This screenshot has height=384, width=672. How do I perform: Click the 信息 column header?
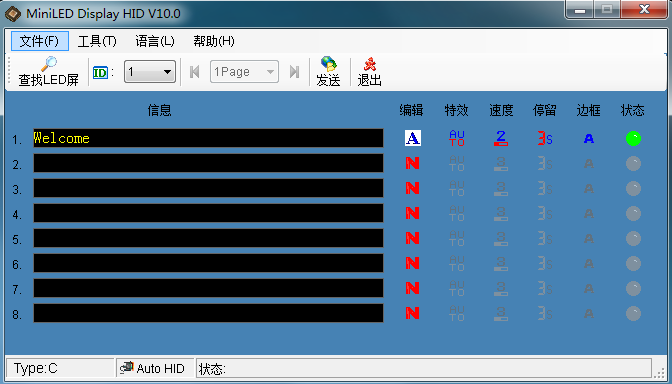pyautogui.click(x=159, y=110)
